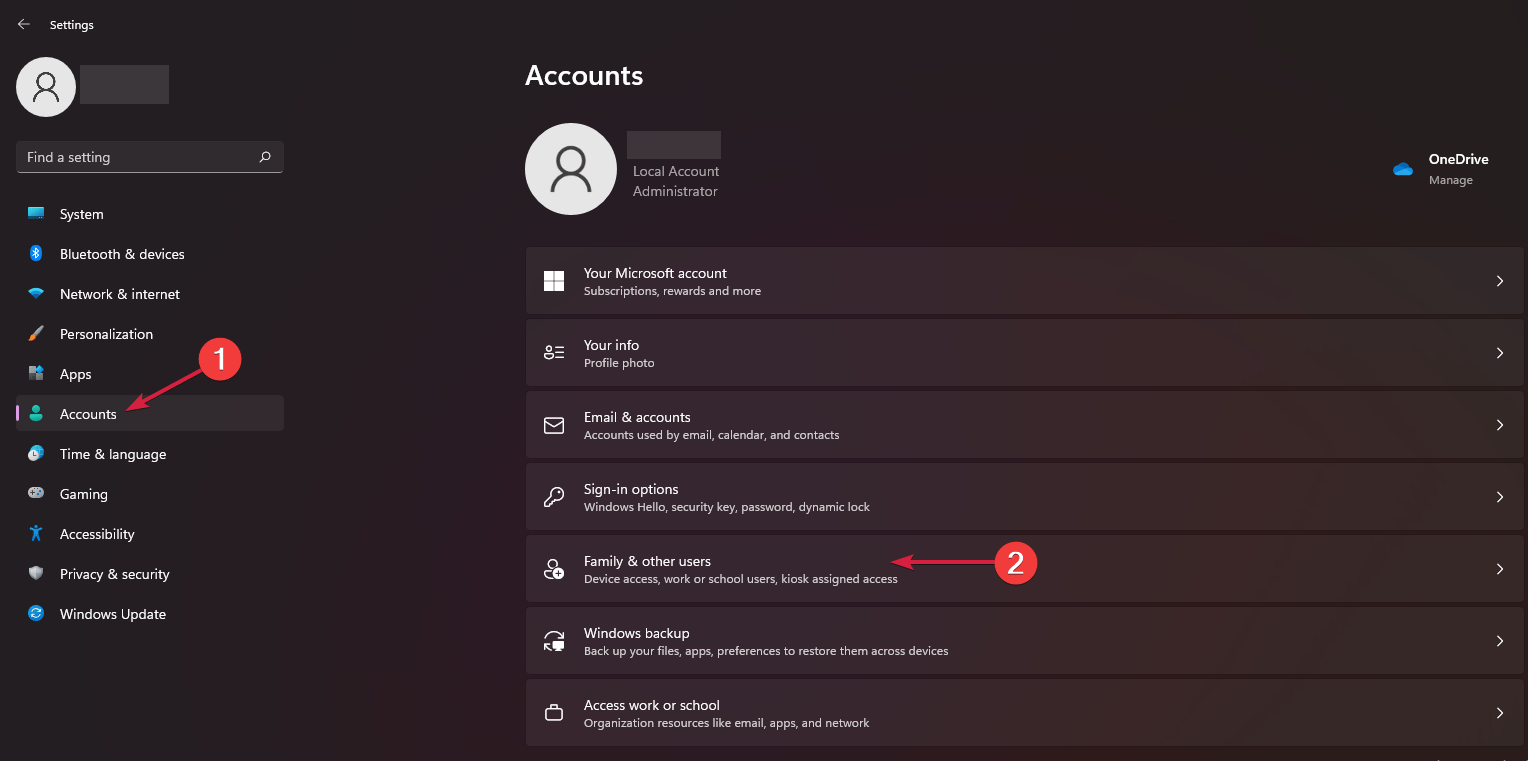Image resolution: width=1528 pixels, height=761 pixels.
Task: Click the OneDrive cloud icon
Action: click(x=1403, y=169)
